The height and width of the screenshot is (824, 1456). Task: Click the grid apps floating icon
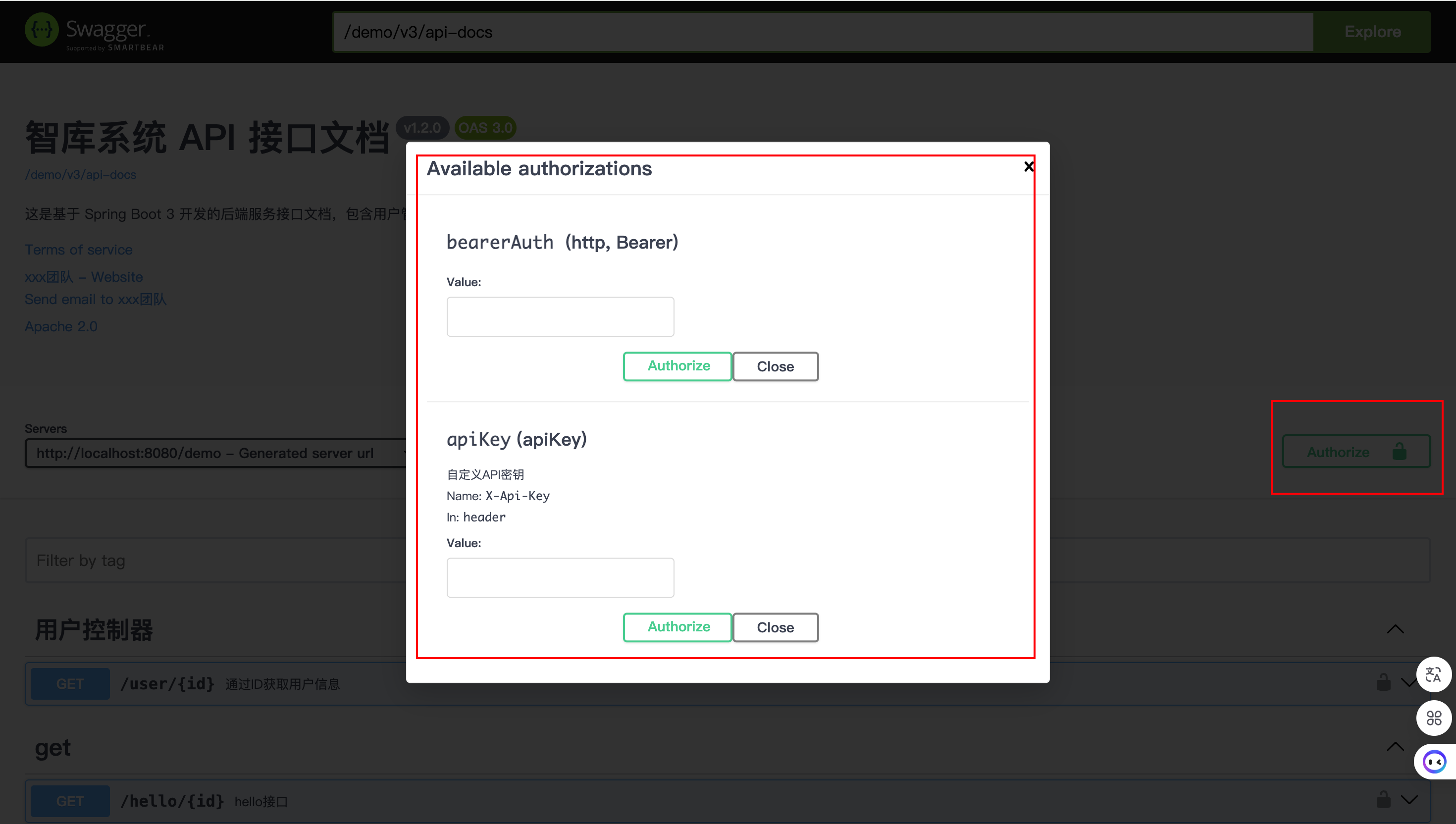(1433, 719)
